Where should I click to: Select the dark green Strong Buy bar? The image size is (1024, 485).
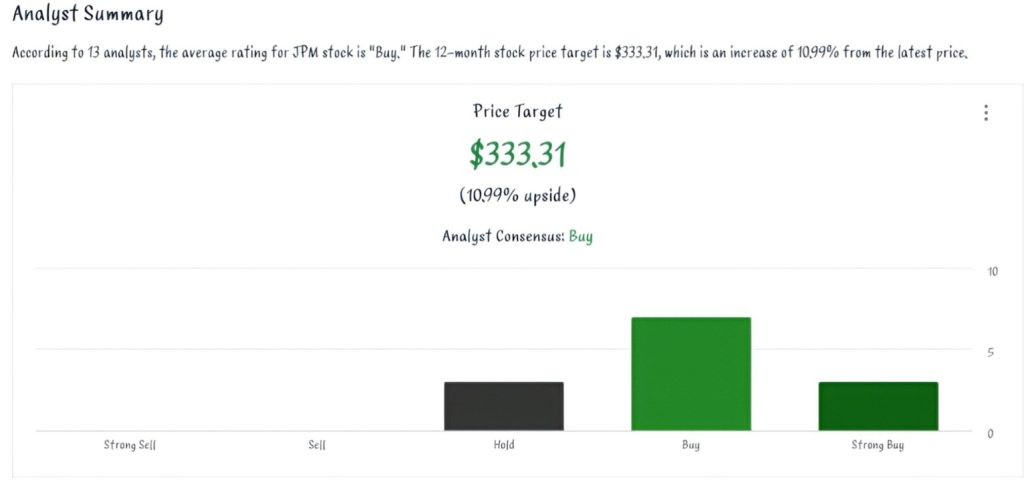(x=878, y=406)
